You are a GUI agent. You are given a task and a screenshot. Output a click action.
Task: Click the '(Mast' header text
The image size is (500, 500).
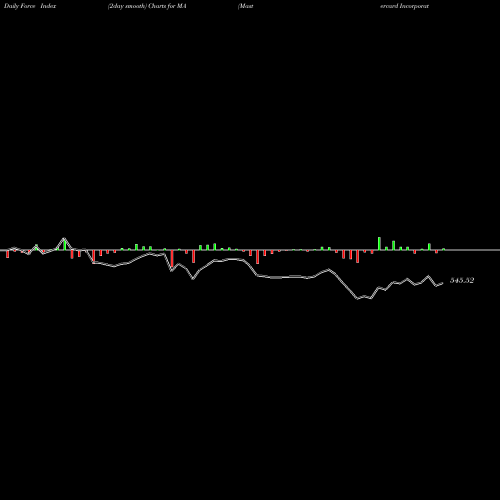pyautogui.click(x=246, y=6)
